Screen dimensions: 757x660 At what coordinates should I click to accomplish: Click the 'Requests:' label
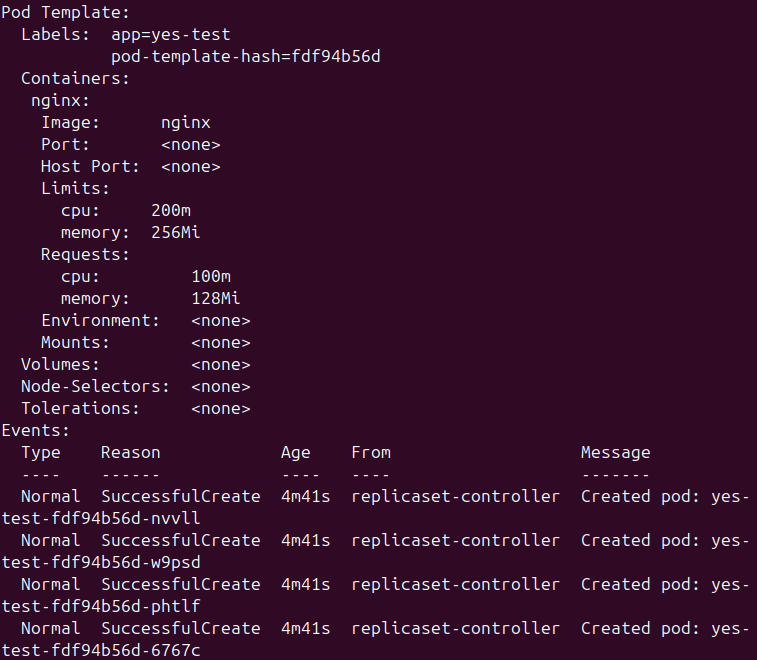click(x=85, y=254)
